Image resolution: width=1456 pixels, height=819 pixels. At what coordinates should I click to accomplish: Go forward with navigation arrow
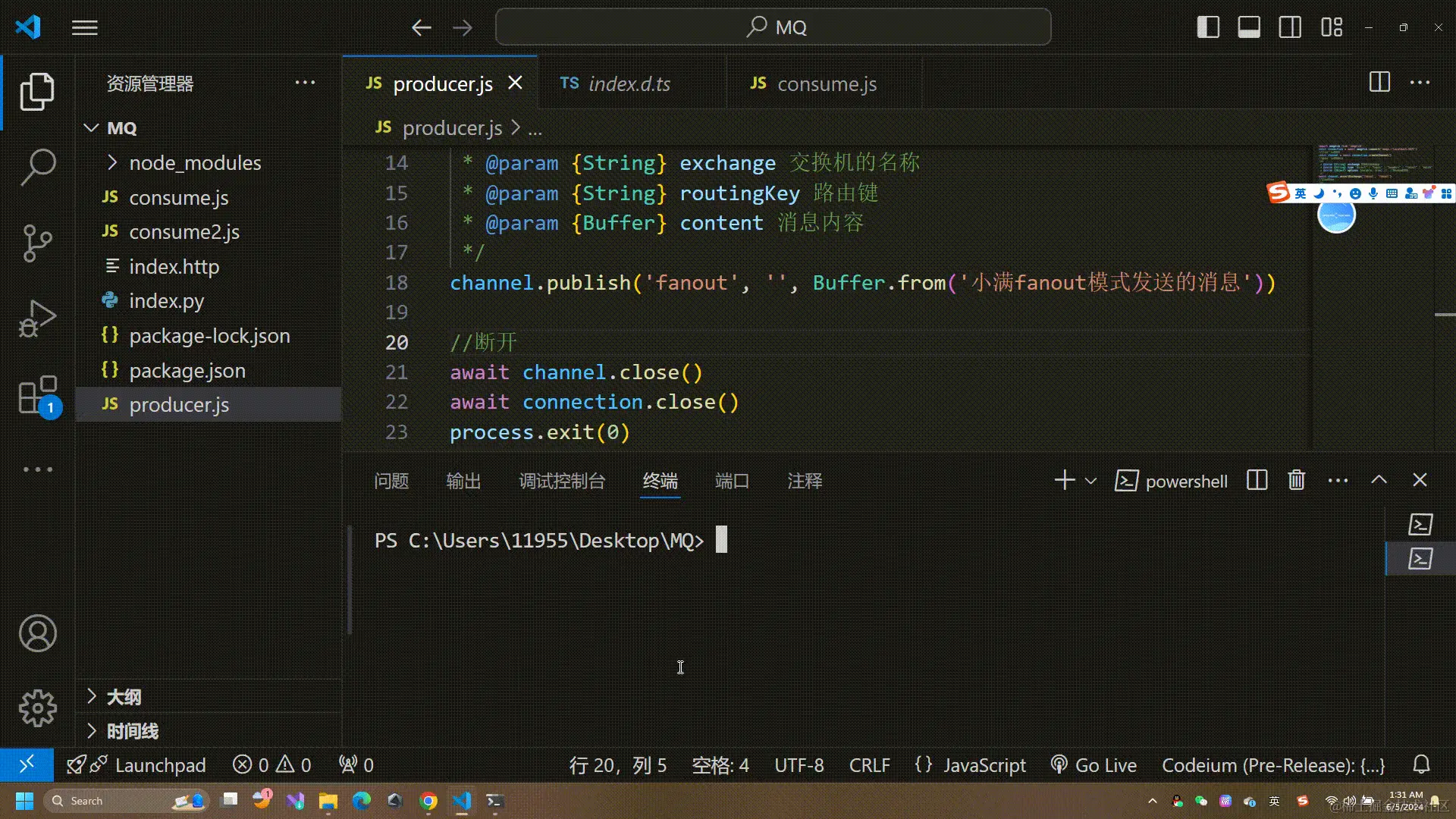click(x=462, y=28)
